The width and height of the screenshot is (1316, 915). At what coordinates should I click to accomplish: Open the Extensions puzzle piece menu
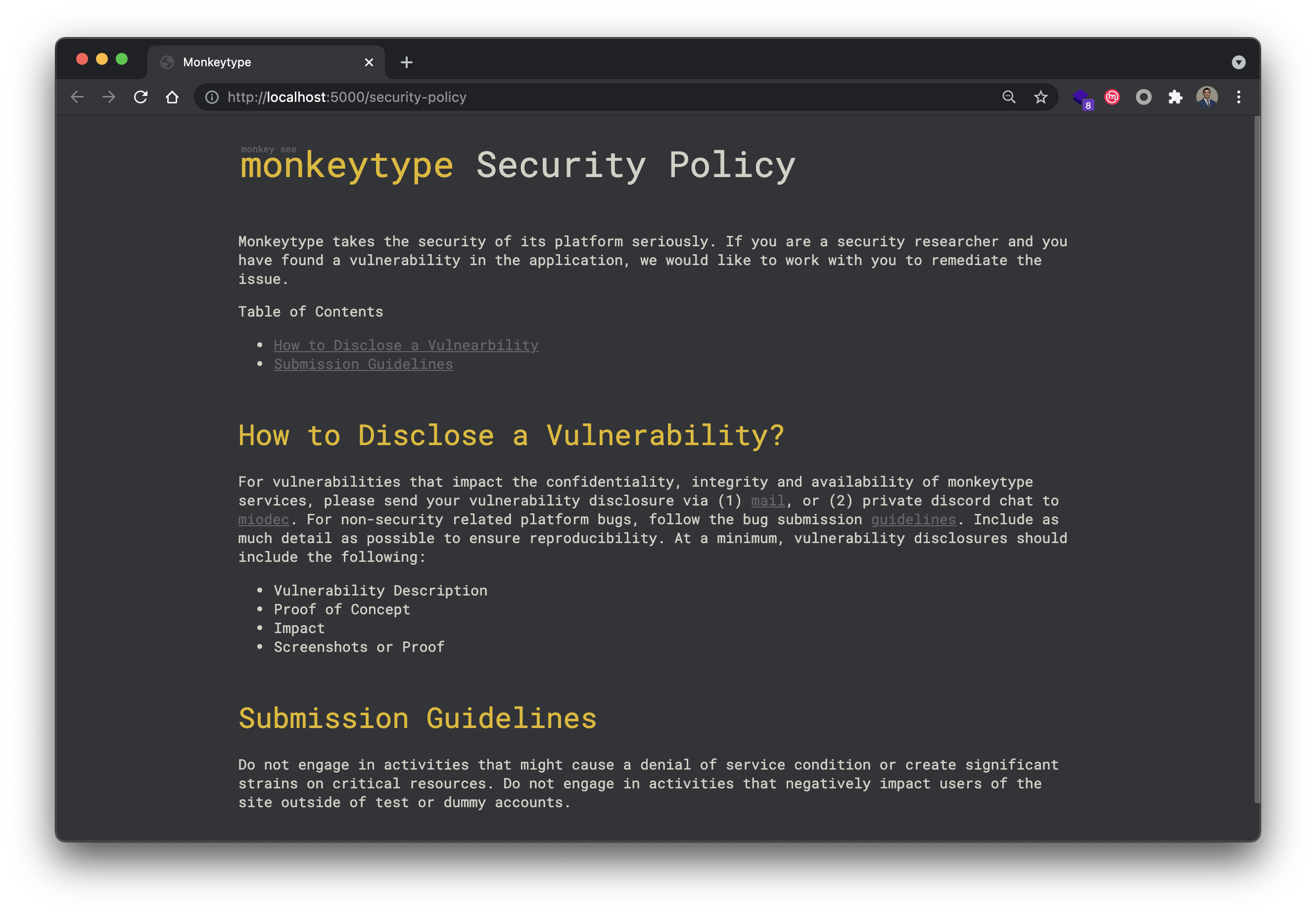point(1175,97)
